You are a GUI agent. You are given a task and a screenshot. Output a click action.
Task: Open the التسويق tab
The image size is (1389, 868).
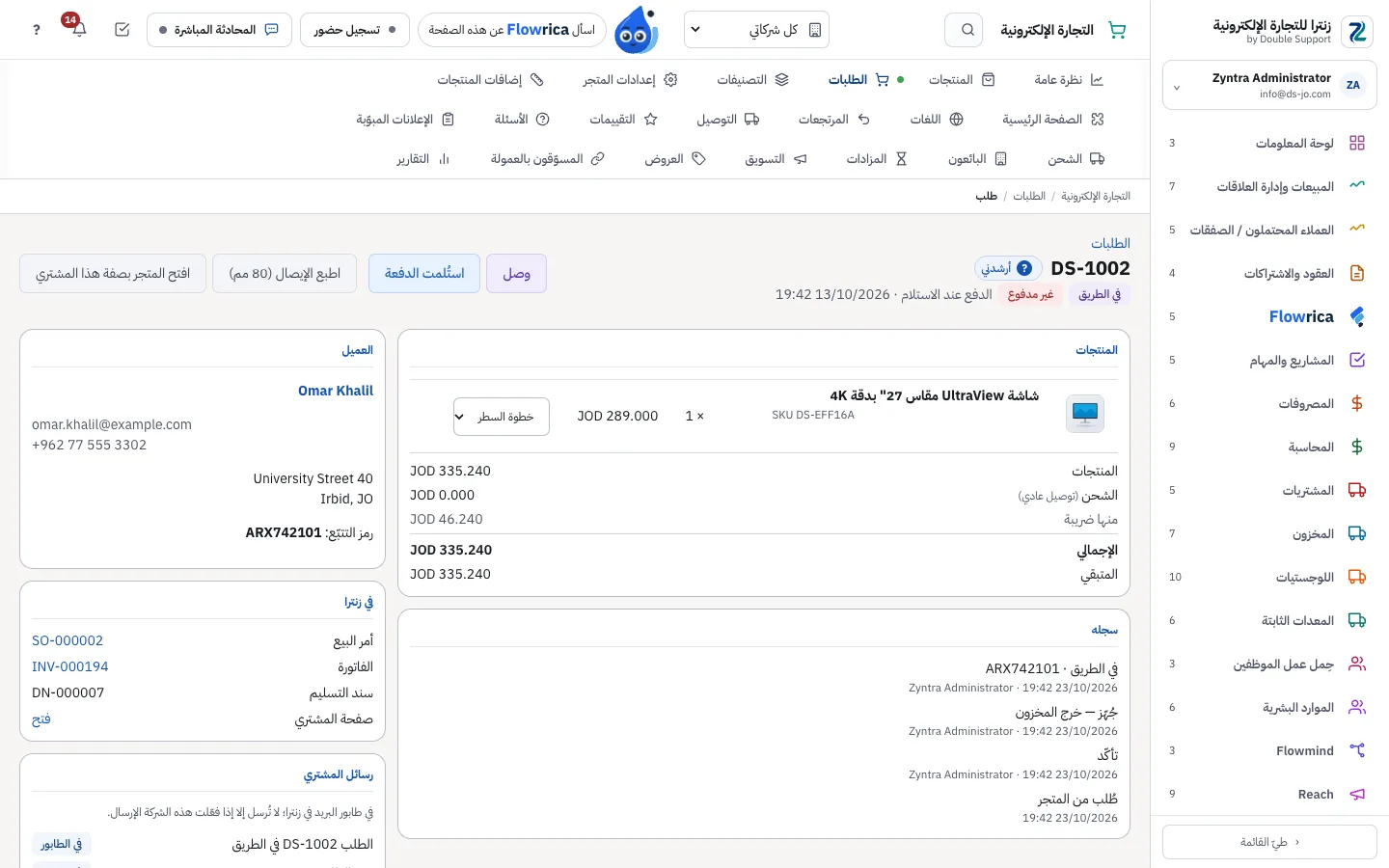[x=776, y=159]
